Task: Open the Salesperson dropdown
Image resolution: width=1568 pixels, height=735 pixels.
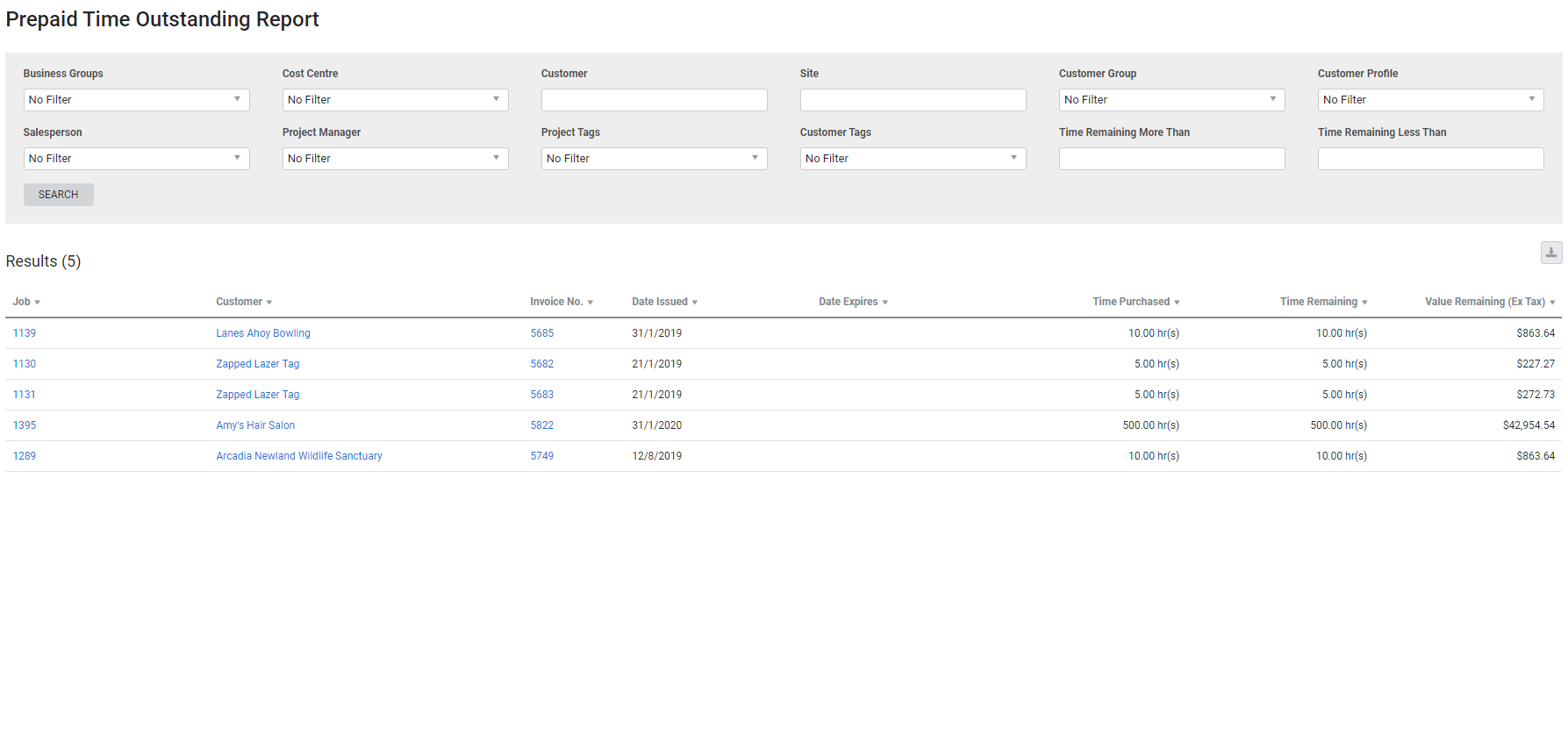Action: [x=136, y=159]
